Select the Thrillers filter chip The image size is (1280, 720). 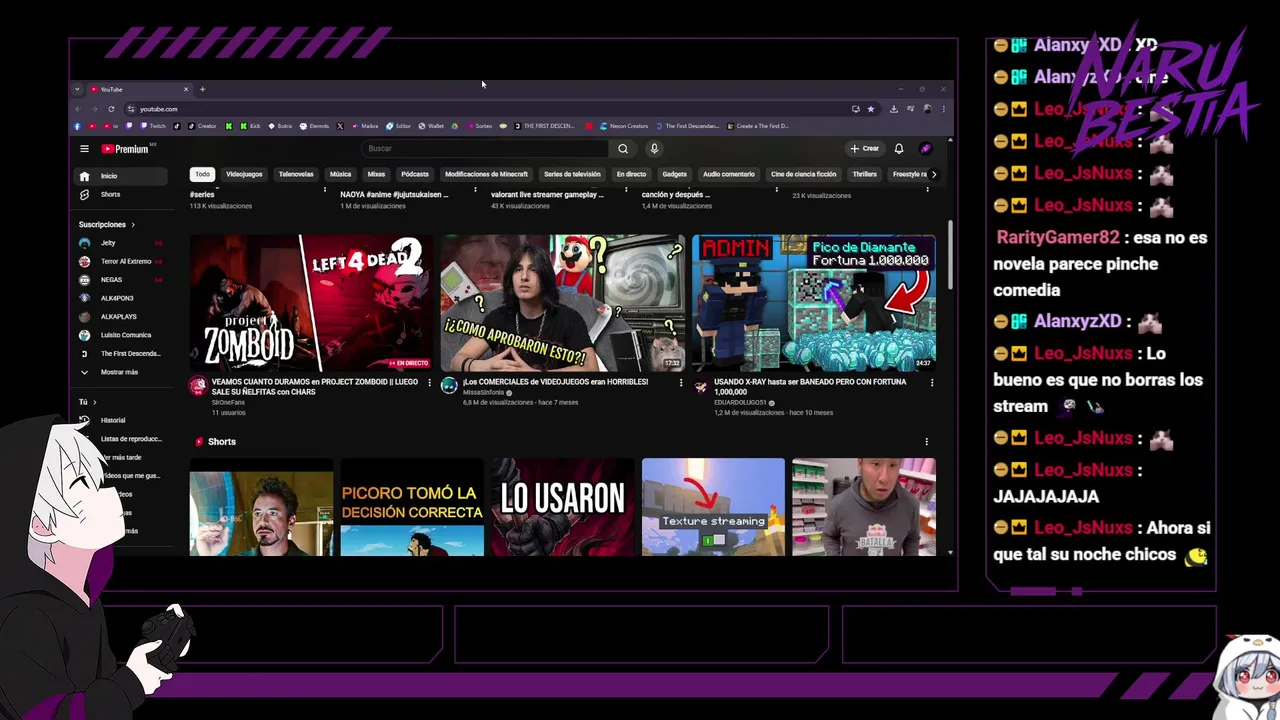pos(865,174)
